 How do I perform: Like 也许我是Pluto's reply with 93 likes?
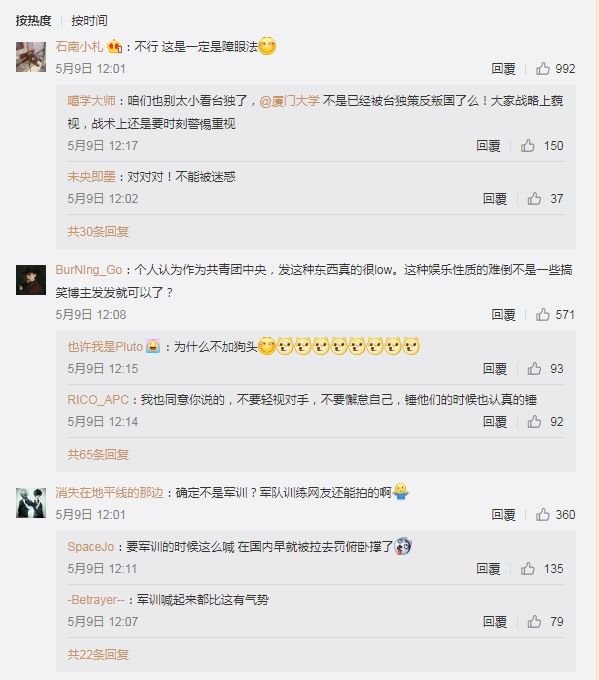point(534,369)
